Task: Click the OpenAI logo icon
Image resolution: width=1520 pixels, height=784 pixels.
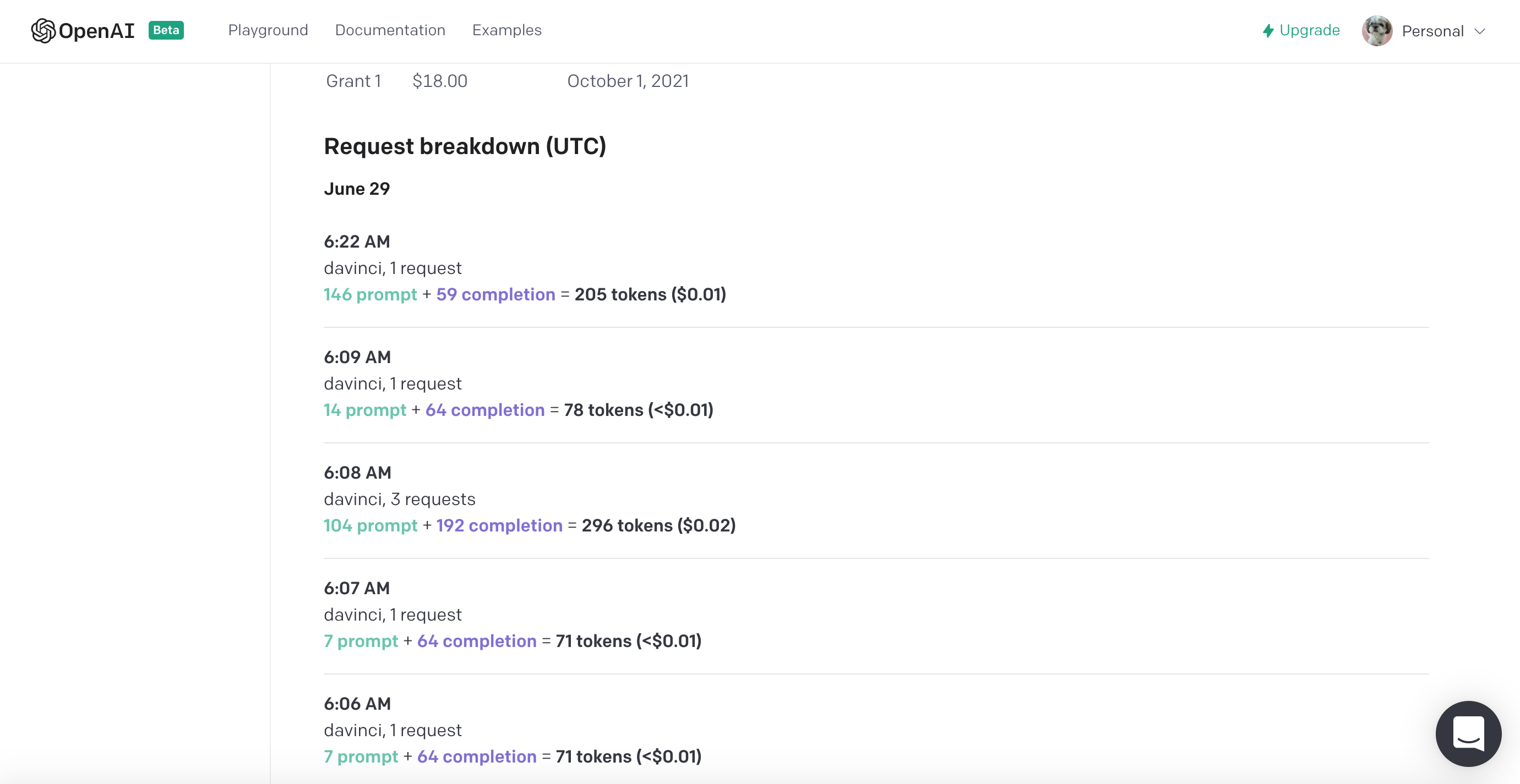Action: point(43,31)
